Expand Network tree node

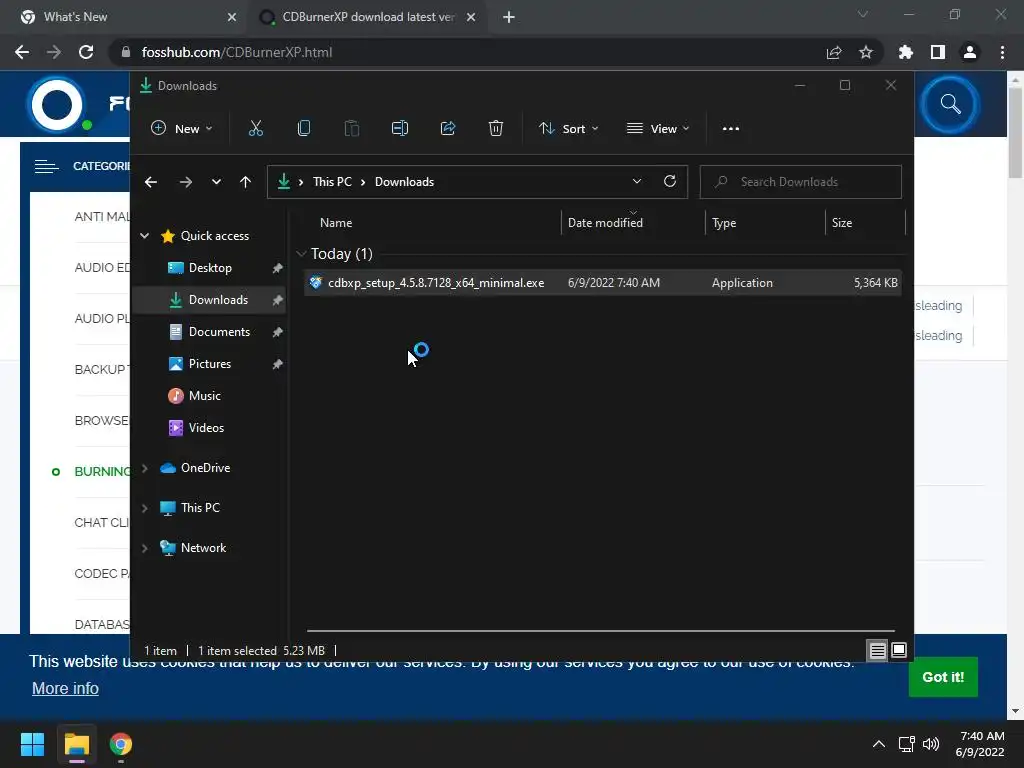pos(144,548)
